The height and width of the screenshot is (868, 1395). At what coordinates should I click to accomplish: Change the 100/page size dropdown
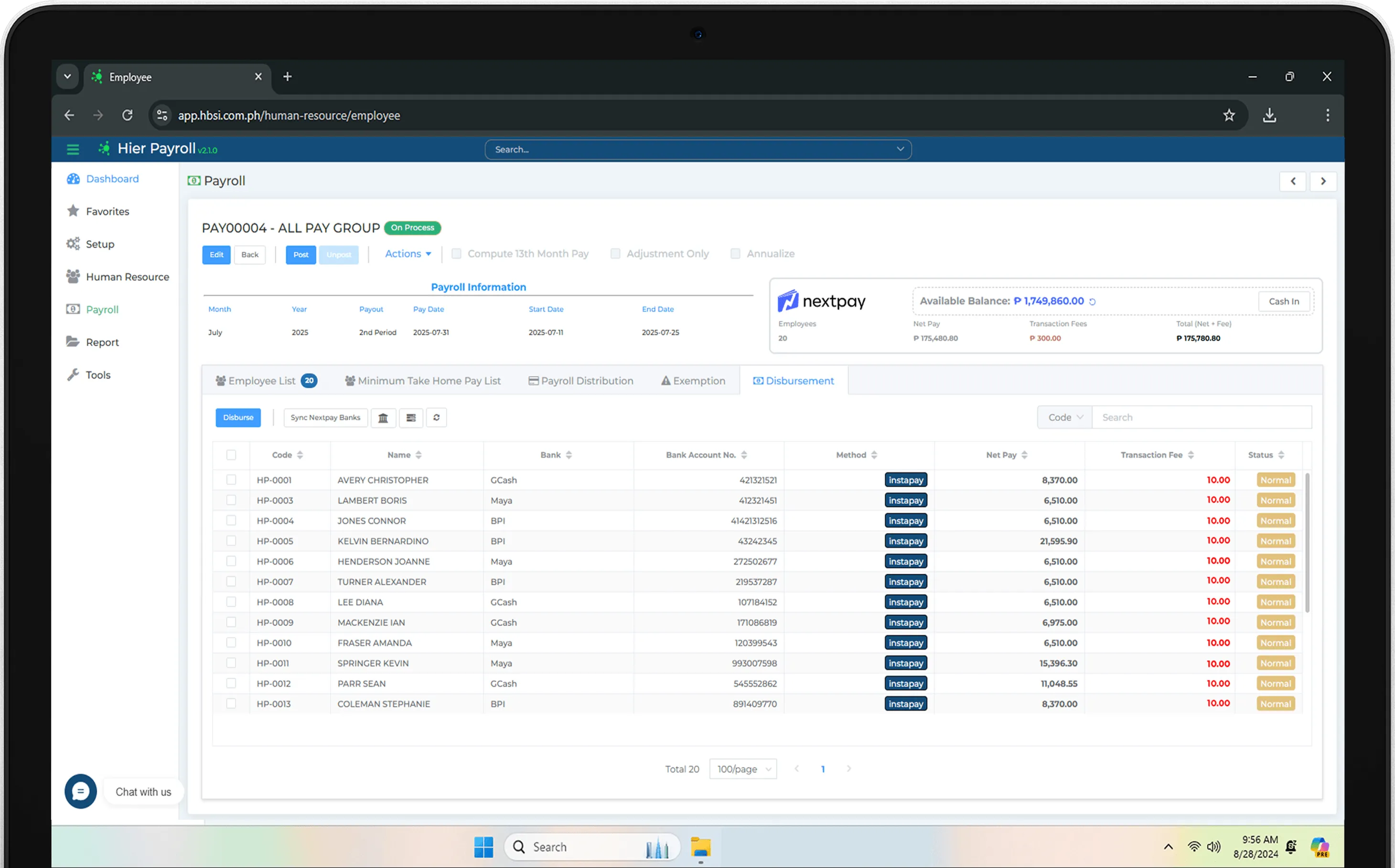tap(743, 769)
